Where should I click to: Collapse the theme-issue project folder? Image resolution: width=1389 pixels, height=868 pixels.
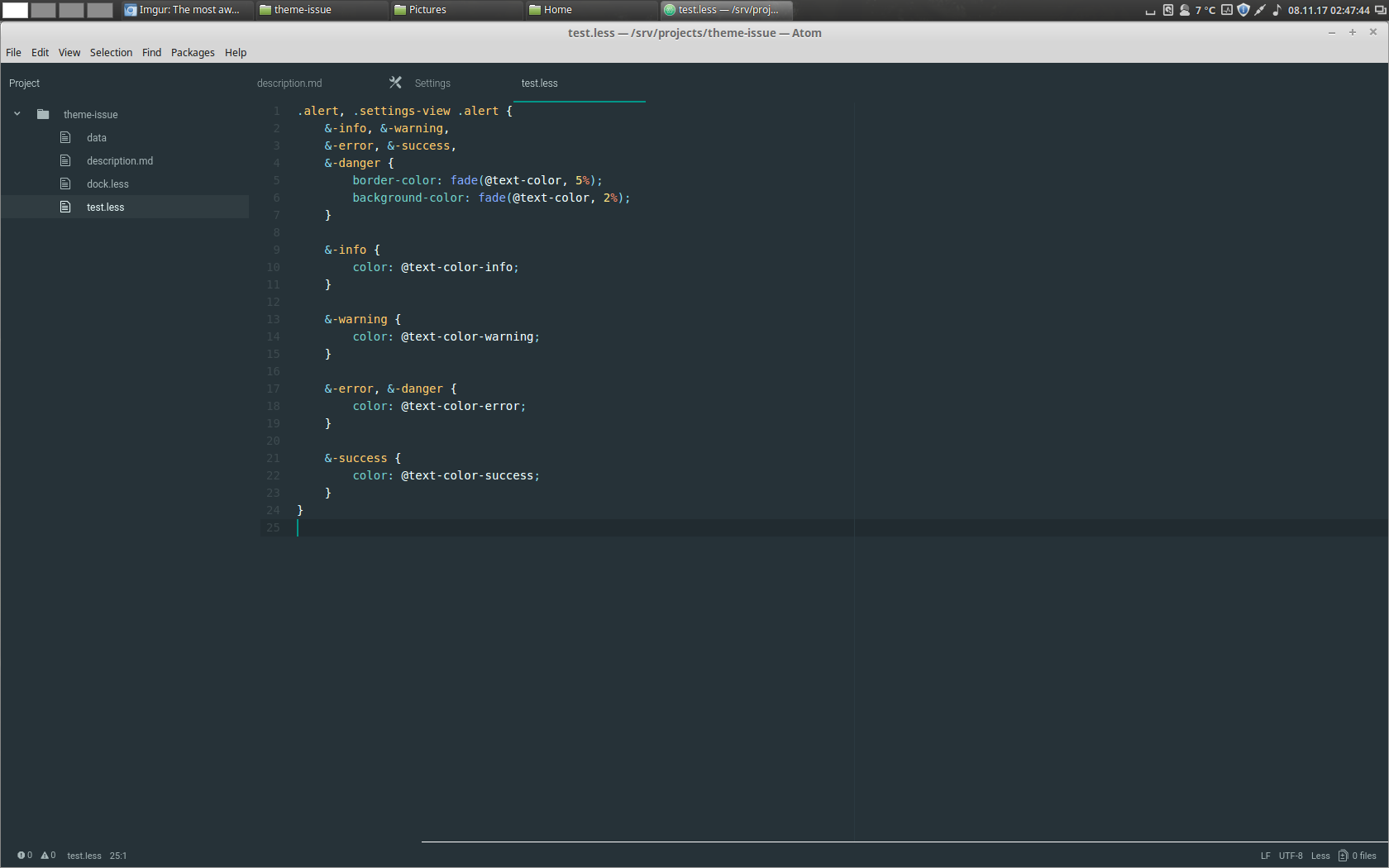17,114
